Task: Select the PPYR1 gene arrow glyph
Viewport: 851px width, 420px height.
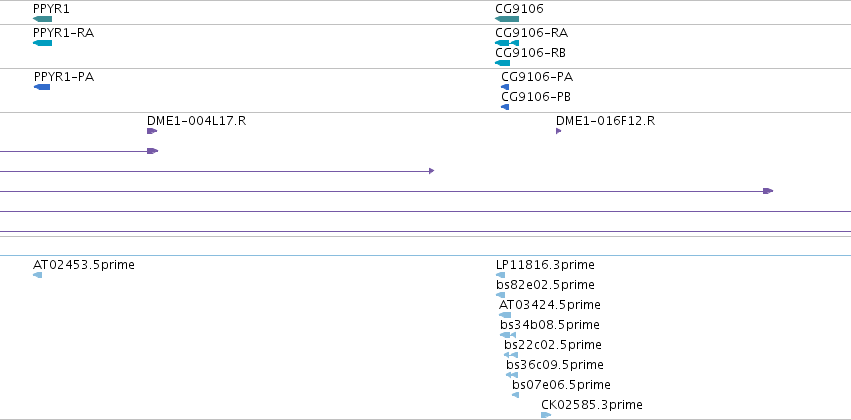Action: tap(42, 19)
